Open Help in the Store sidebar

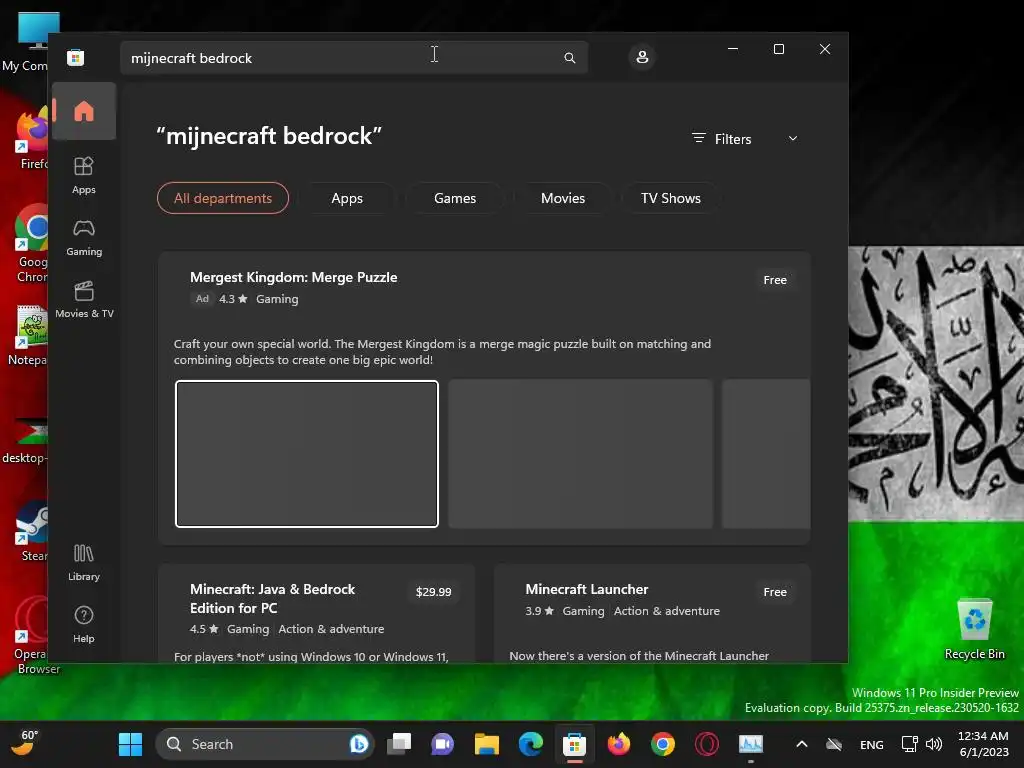point(84,624)
